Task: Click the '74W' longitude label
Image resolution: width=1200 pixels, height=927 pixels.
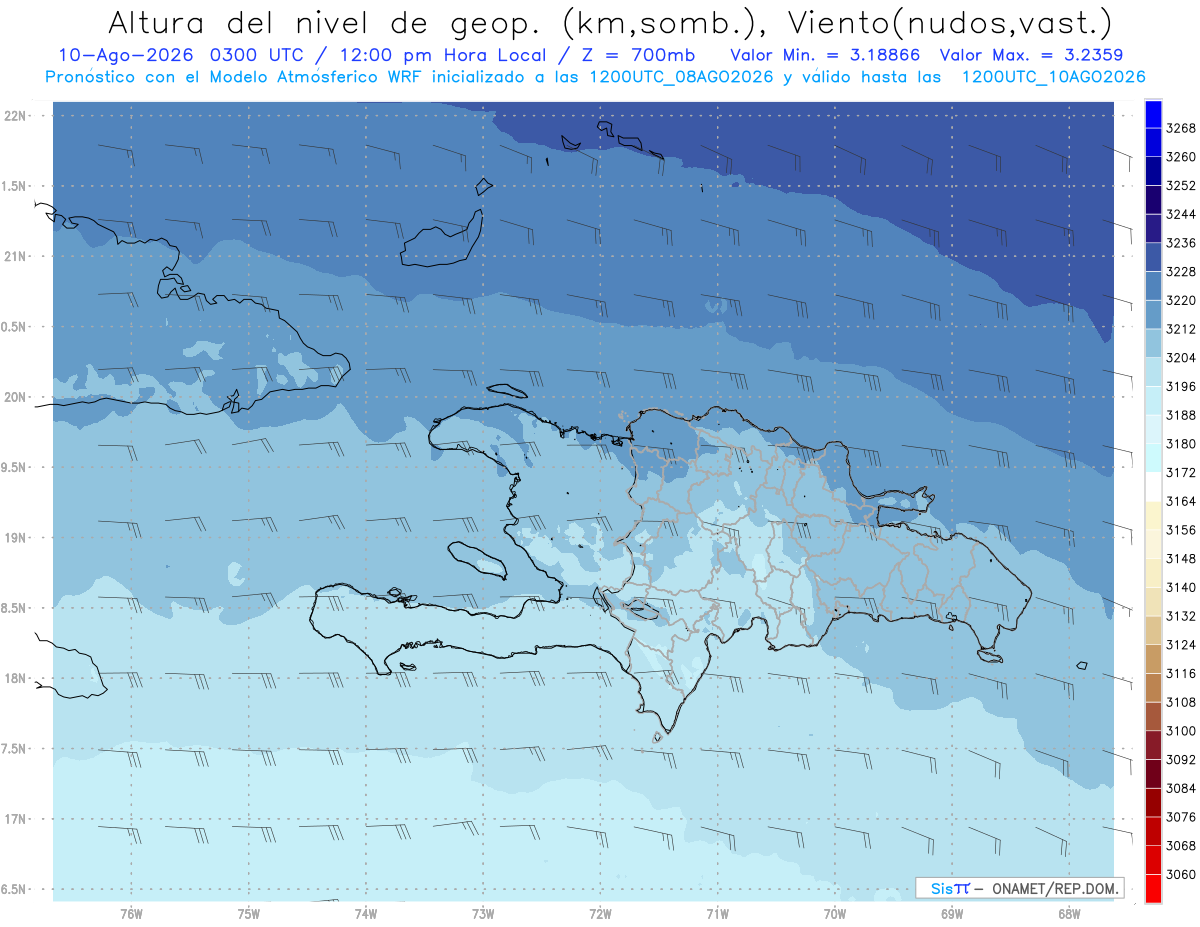Action: [366, 913]
